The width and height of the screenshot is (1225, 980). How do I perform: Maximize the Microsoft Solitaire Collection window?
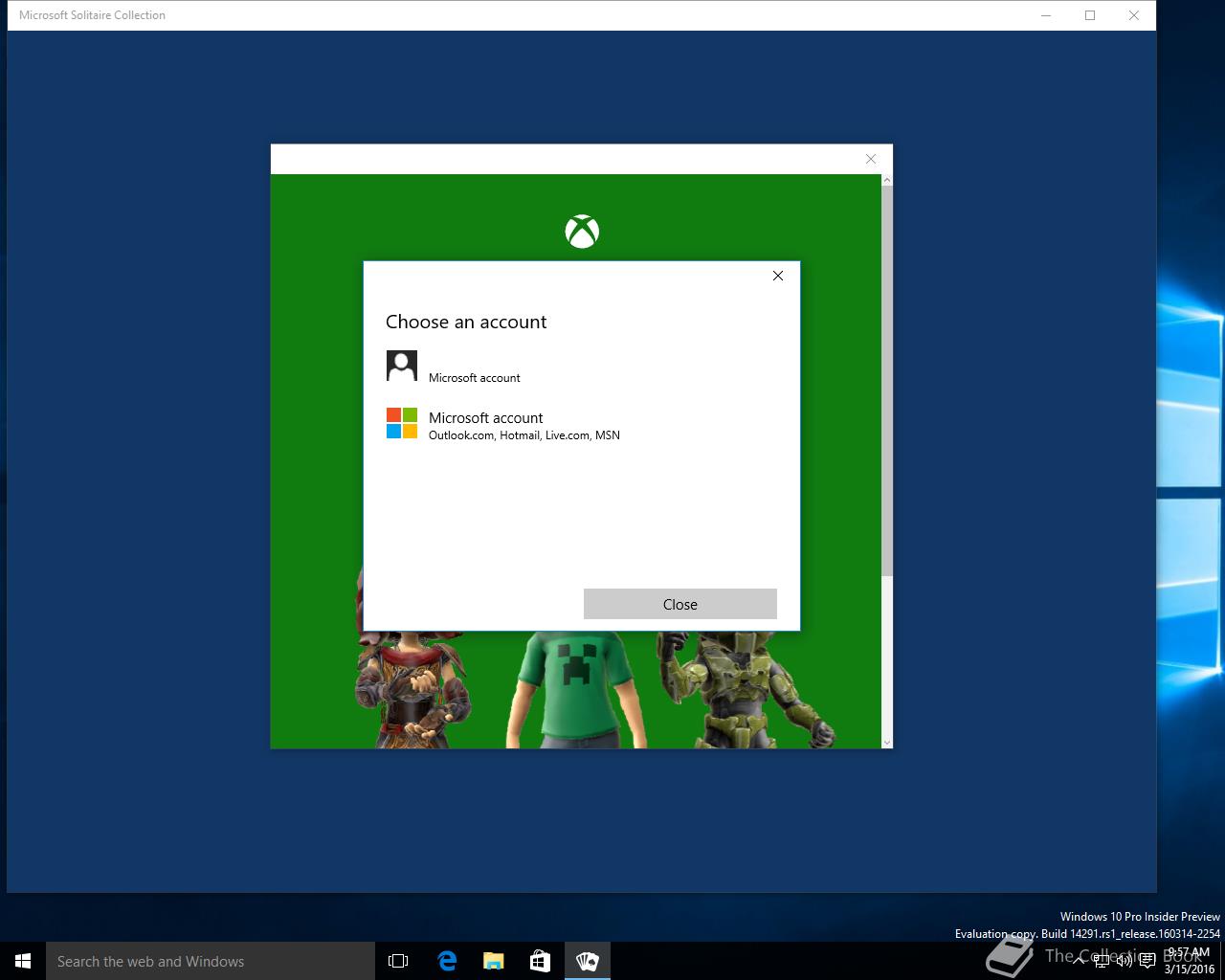pyautogui.click(x=1090, y=15)
